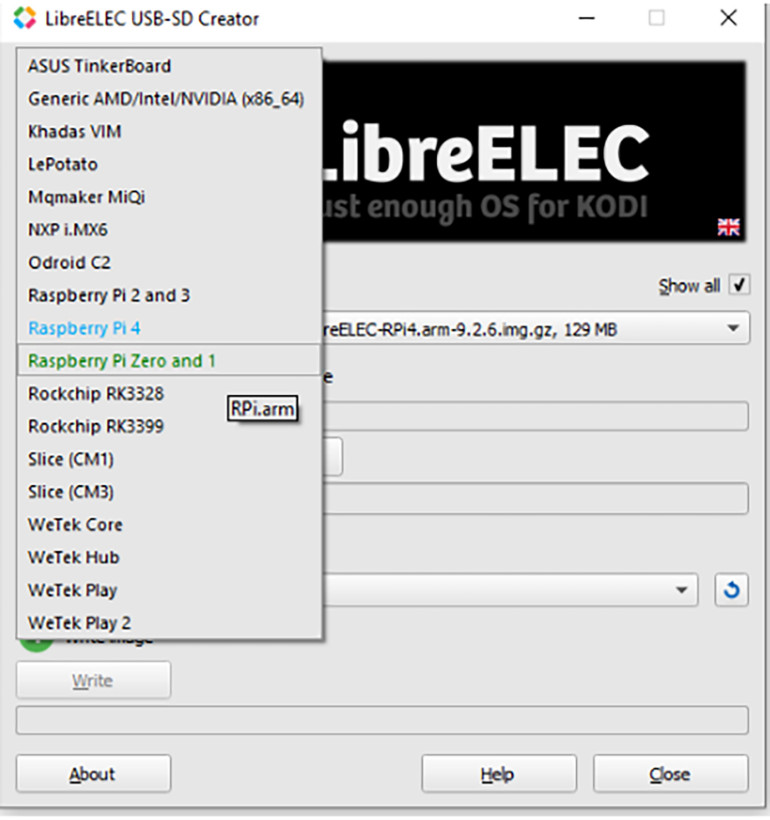Open the About dialog
This screenshot has width=770, height=820.
(x=93, y=773)
